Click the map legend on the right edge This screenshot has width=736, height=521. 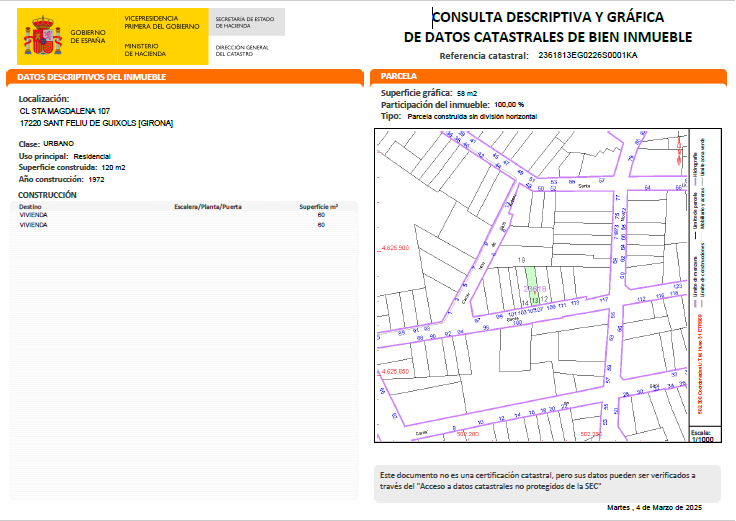pos(702,280)
